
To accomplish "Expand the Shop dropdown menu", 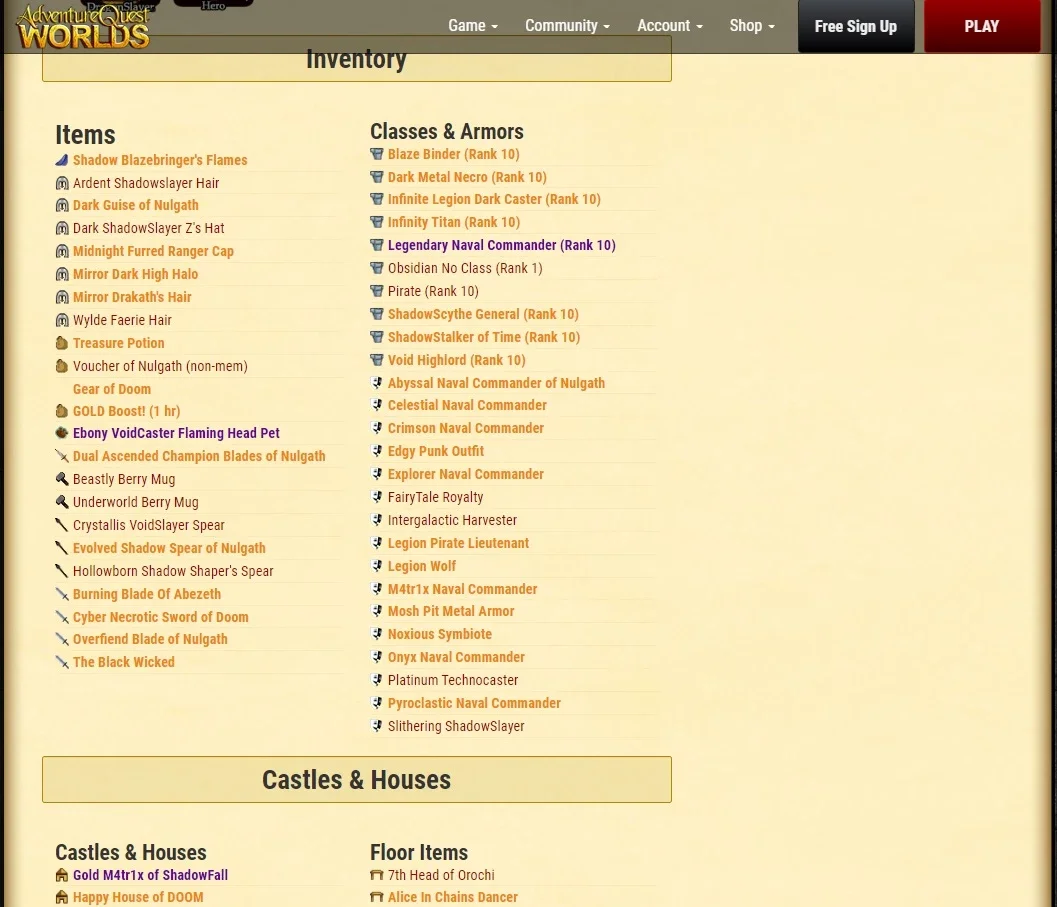I will (752, 26).
